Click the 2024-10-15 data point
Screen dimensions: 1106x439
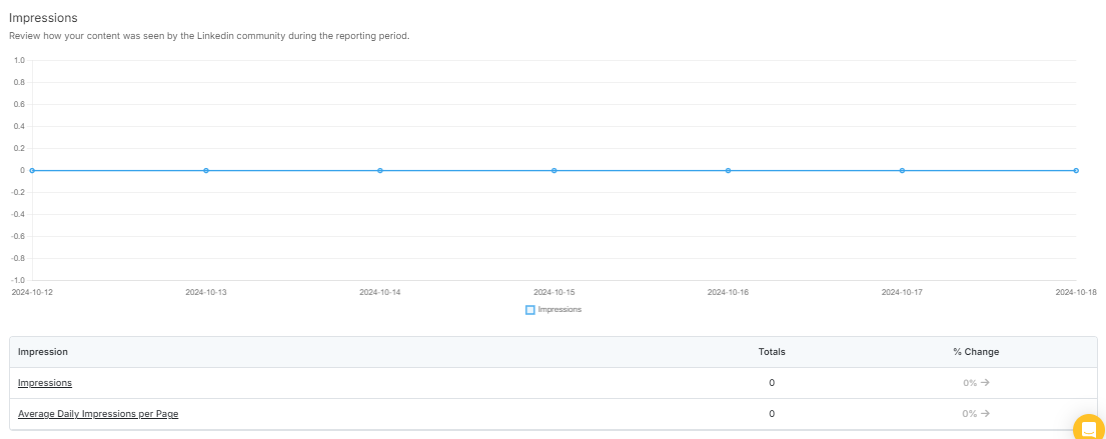(x=554, y=171)
